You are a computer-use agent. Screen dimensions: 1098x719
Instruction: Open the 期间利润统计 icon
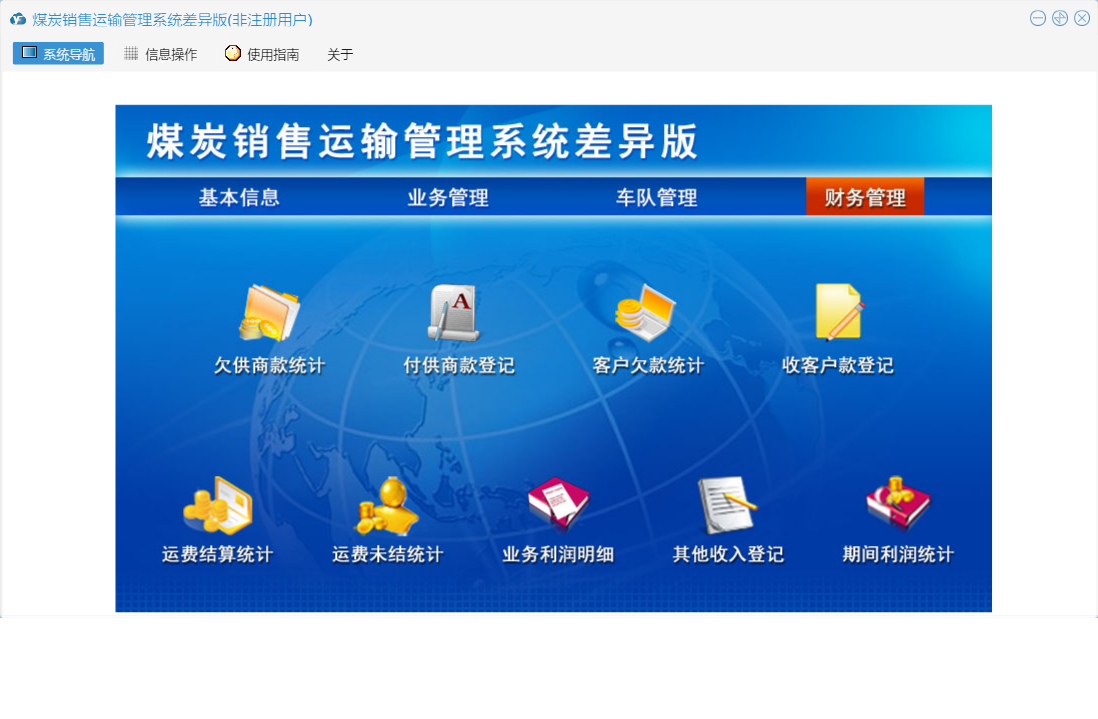click(898, 504)
